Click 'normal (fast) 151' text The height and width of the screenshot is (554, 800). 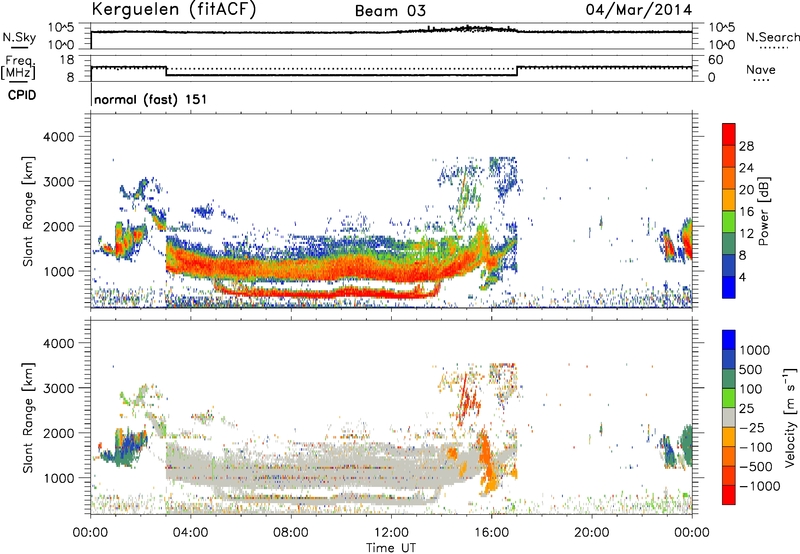151,99
